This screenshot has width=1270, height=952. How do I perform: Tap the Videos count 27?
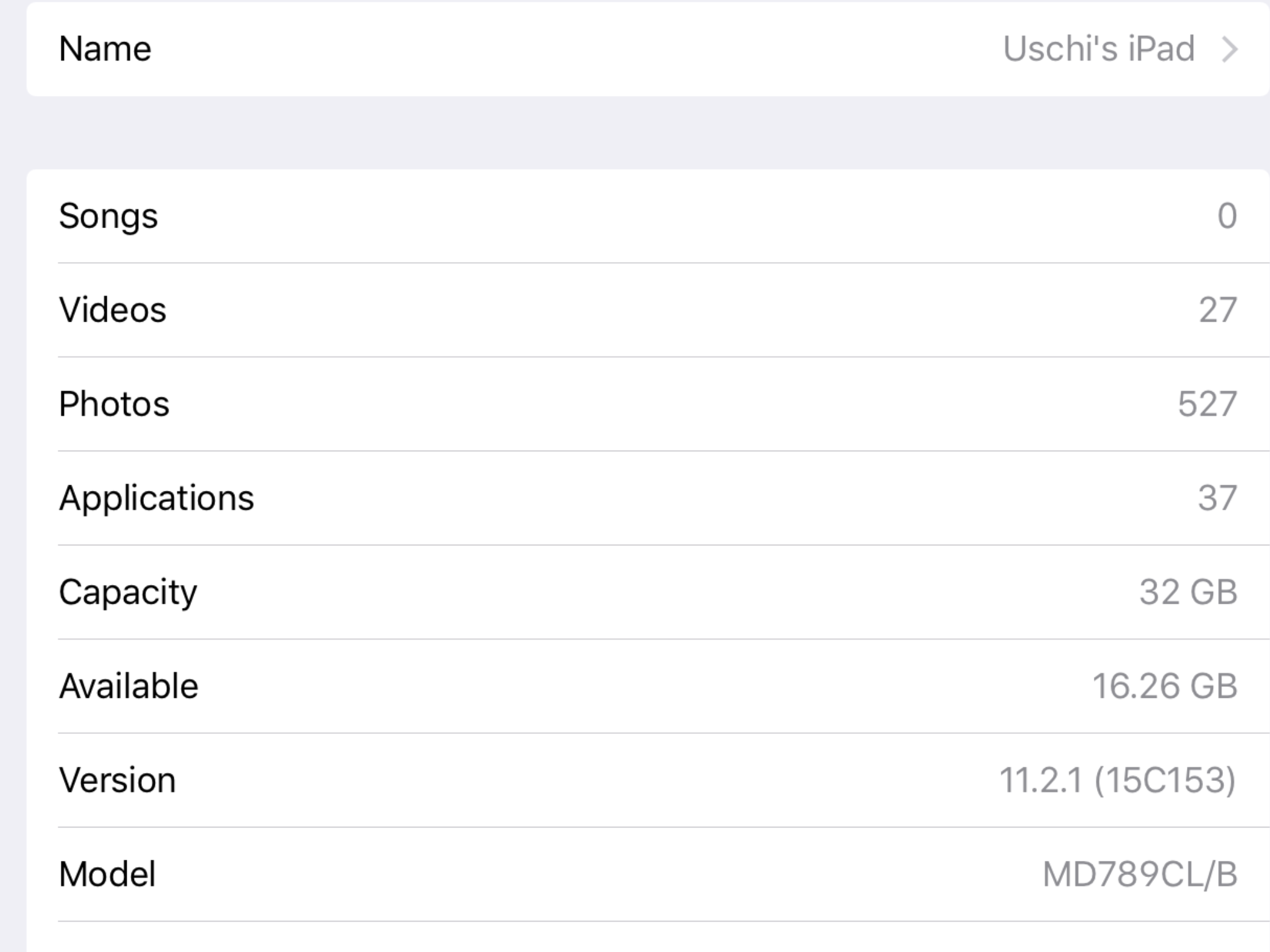coord(1217,310)
